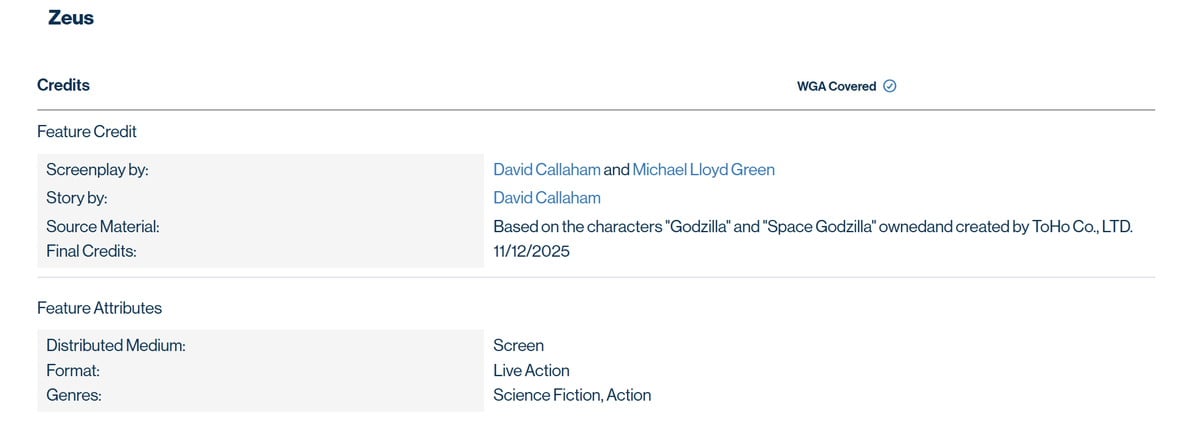This screenshot has width=1200, height=427.
Task: Click the Distributed Medium label
Action: (116, 345)
